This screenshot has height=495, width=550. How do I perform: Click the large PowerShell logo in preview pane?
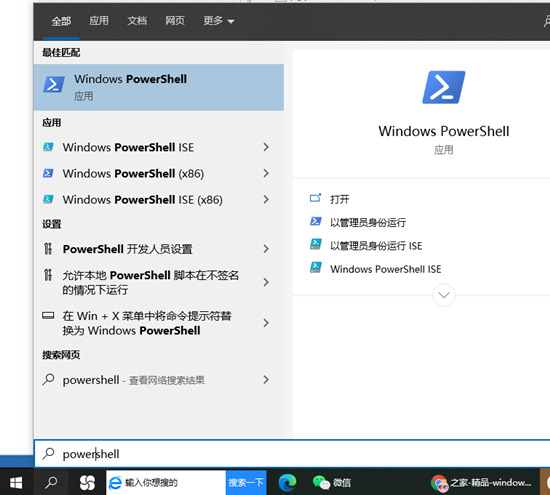pos(444,87)
